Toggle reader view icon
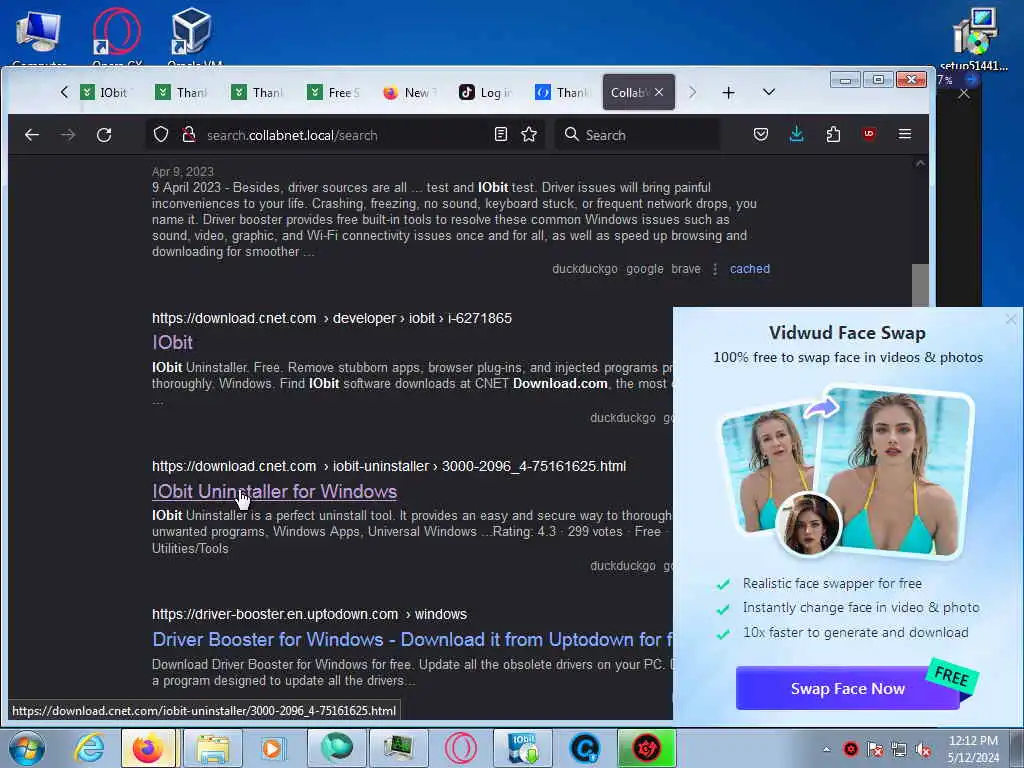The height and width of the screenshot is (768, 1024). [x=501, y=135]
